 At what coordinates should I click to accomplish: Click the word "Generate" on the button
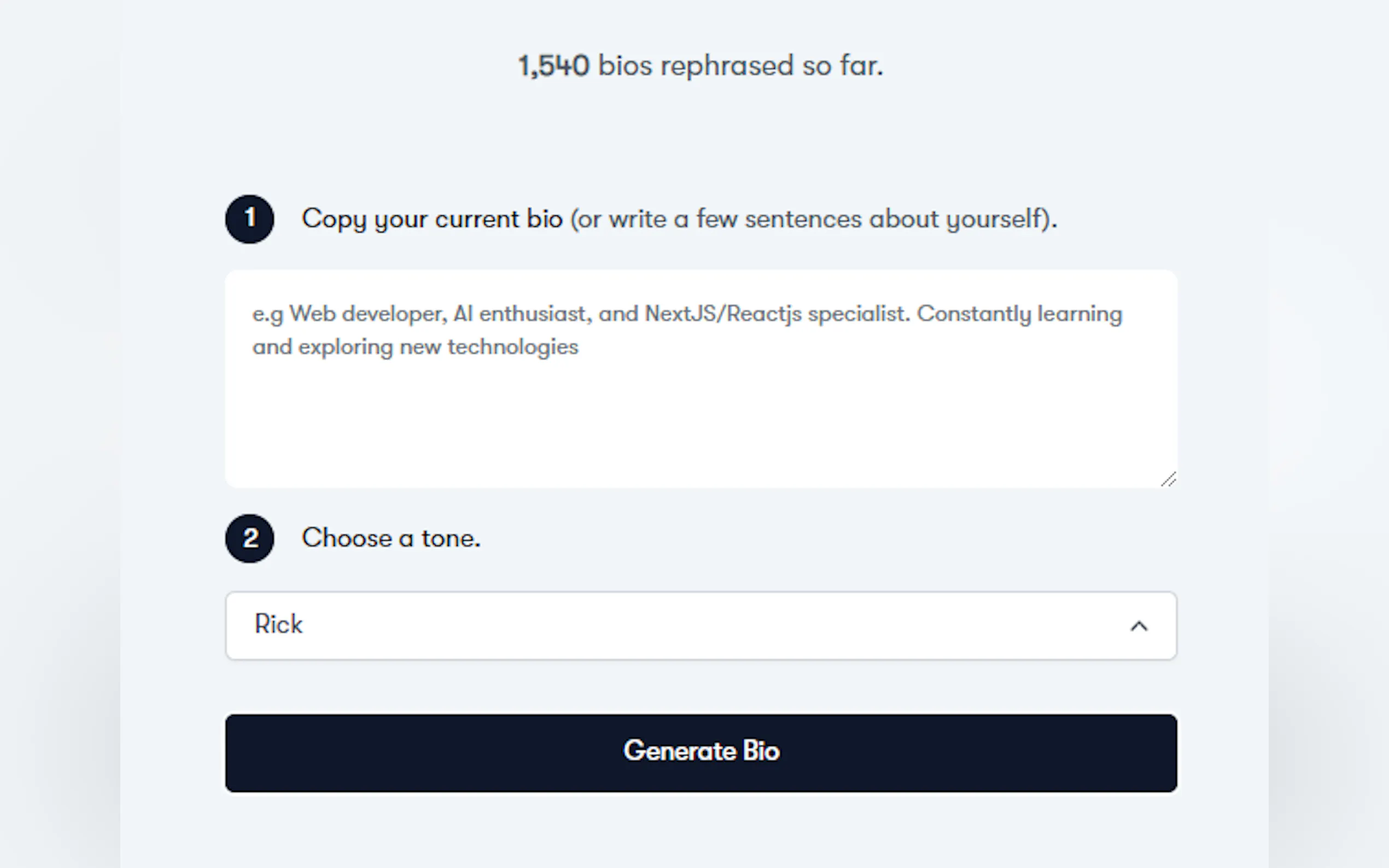coord(680,751)
